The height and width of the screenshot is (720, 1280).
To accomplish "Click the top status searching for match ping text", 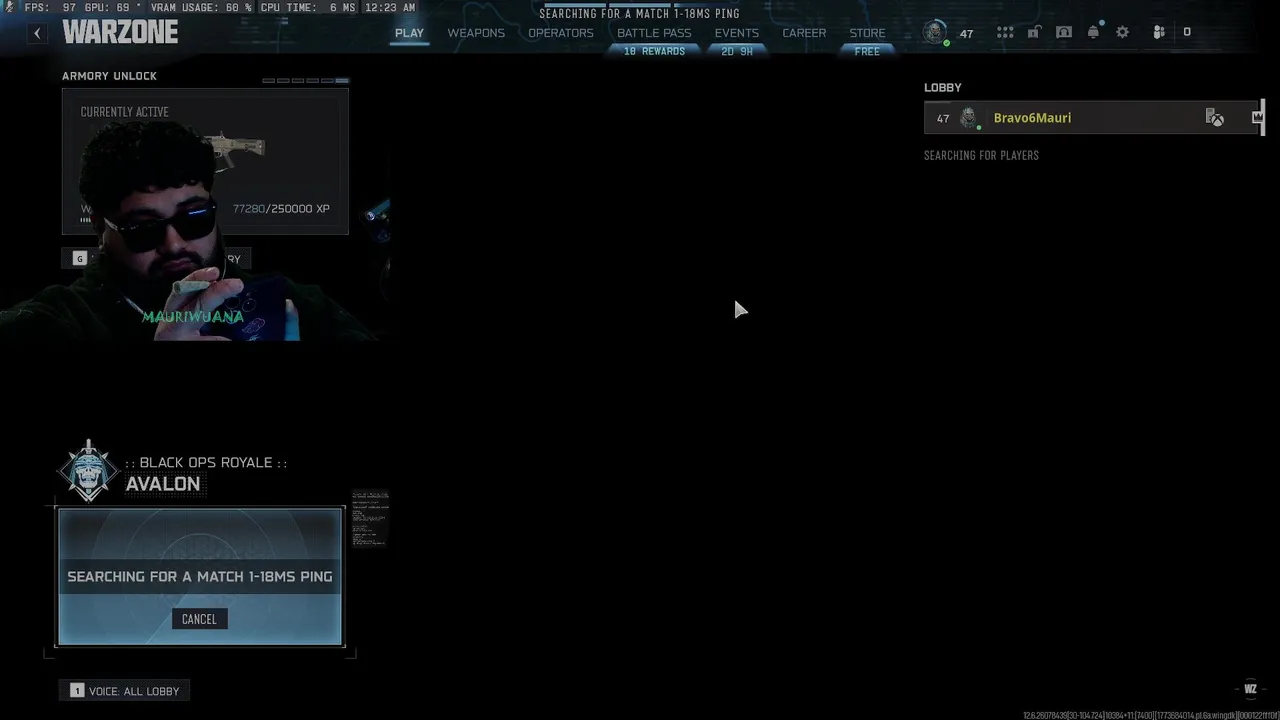I will [639, 14].
